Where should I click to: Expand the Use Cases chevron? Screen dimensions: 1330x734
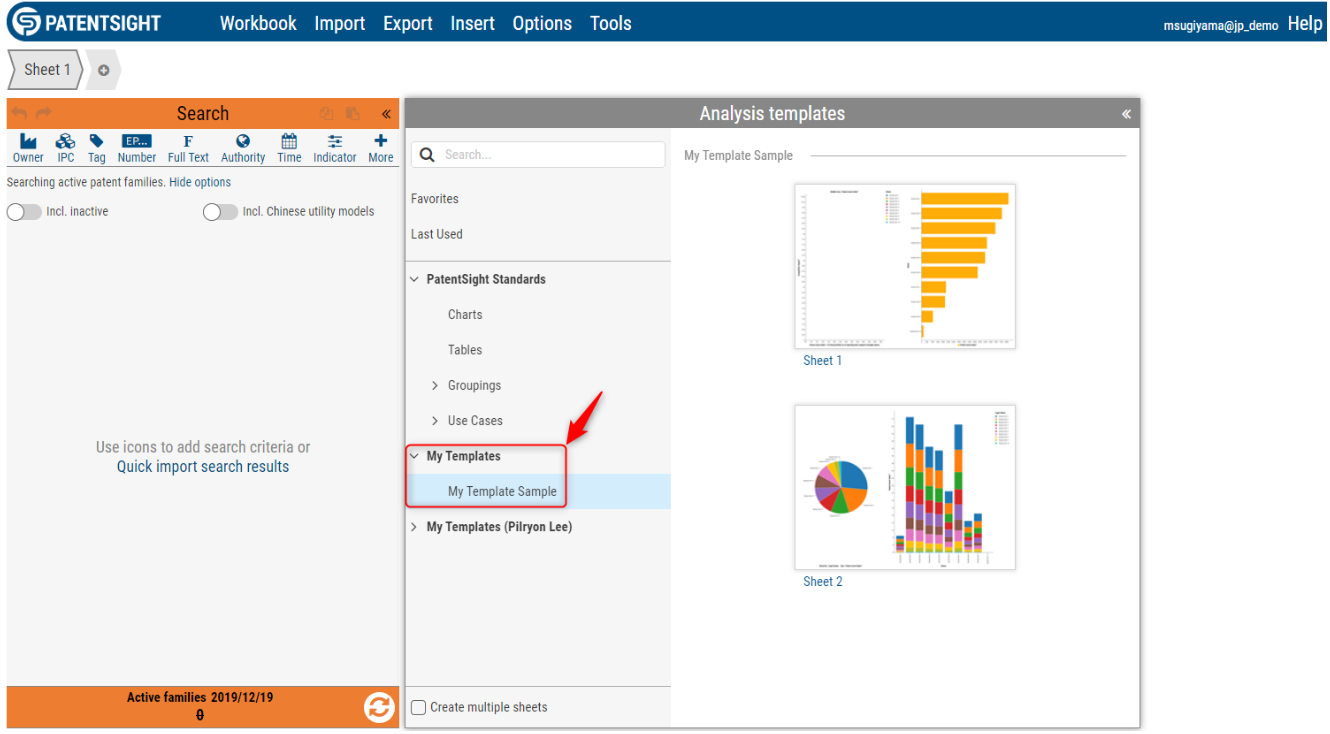click(x=435, y=421)
